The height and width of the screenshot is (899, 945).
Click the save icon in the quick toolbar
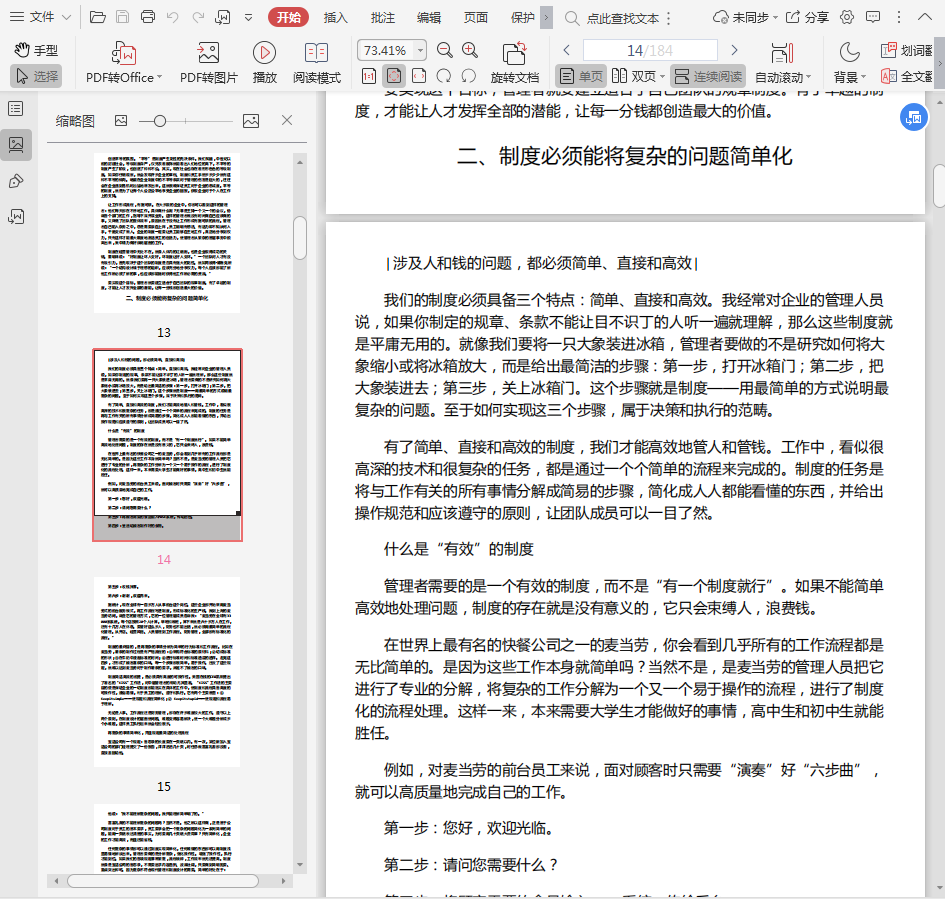pyautogui.click(x=122, y=17)
